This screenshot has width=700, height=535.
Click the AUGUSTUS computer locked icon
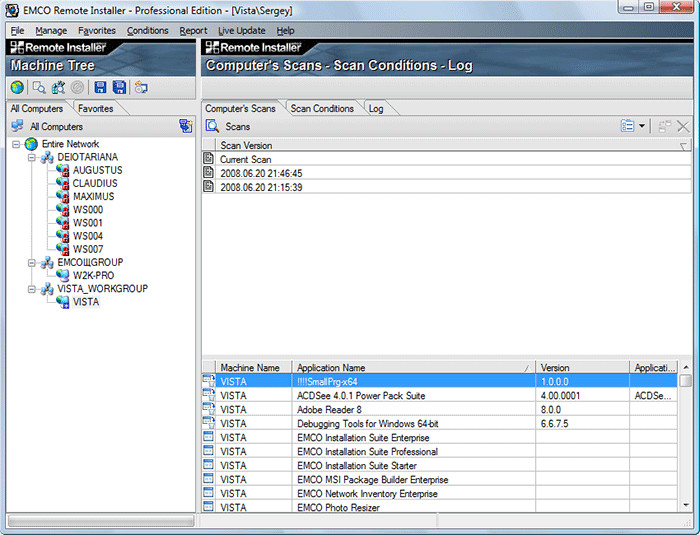click(x=63, y=170)
